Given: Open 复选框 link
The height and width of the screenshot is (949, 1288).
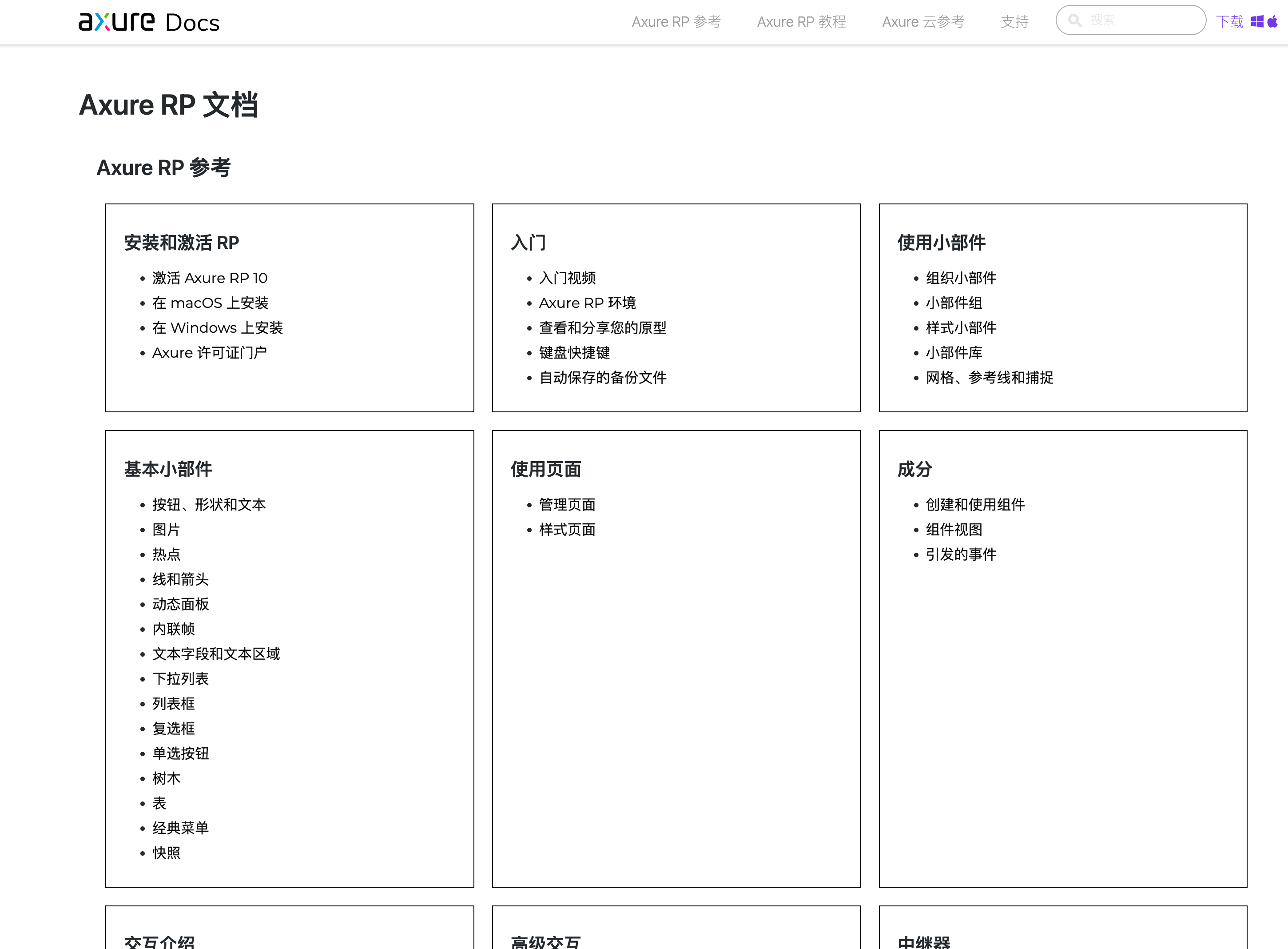Looking at the screenshot, I should pos(173,728).
